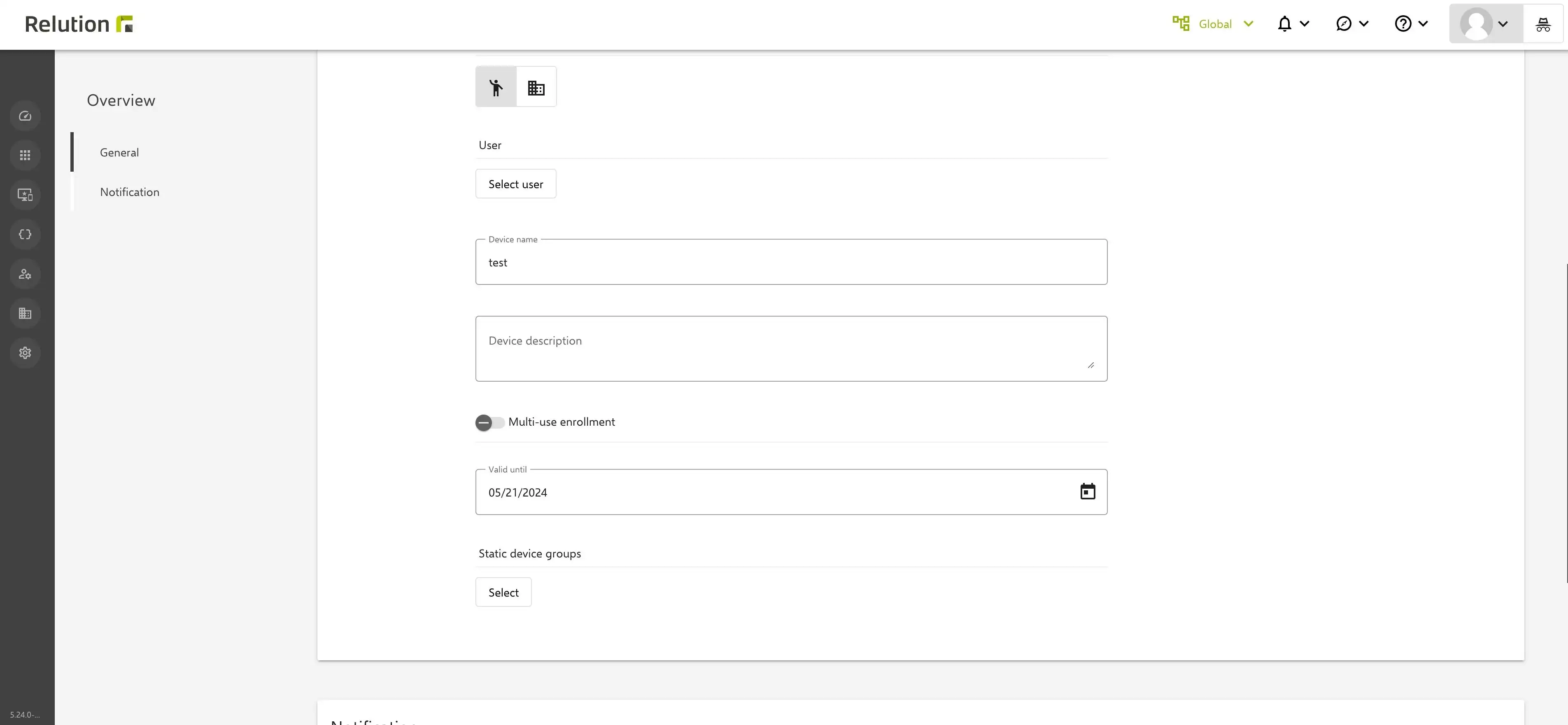The width and height of the screenshot is (1568, 725).
Task: Open the Apps grid sidebar icon
Action: [x=25, y=155]
